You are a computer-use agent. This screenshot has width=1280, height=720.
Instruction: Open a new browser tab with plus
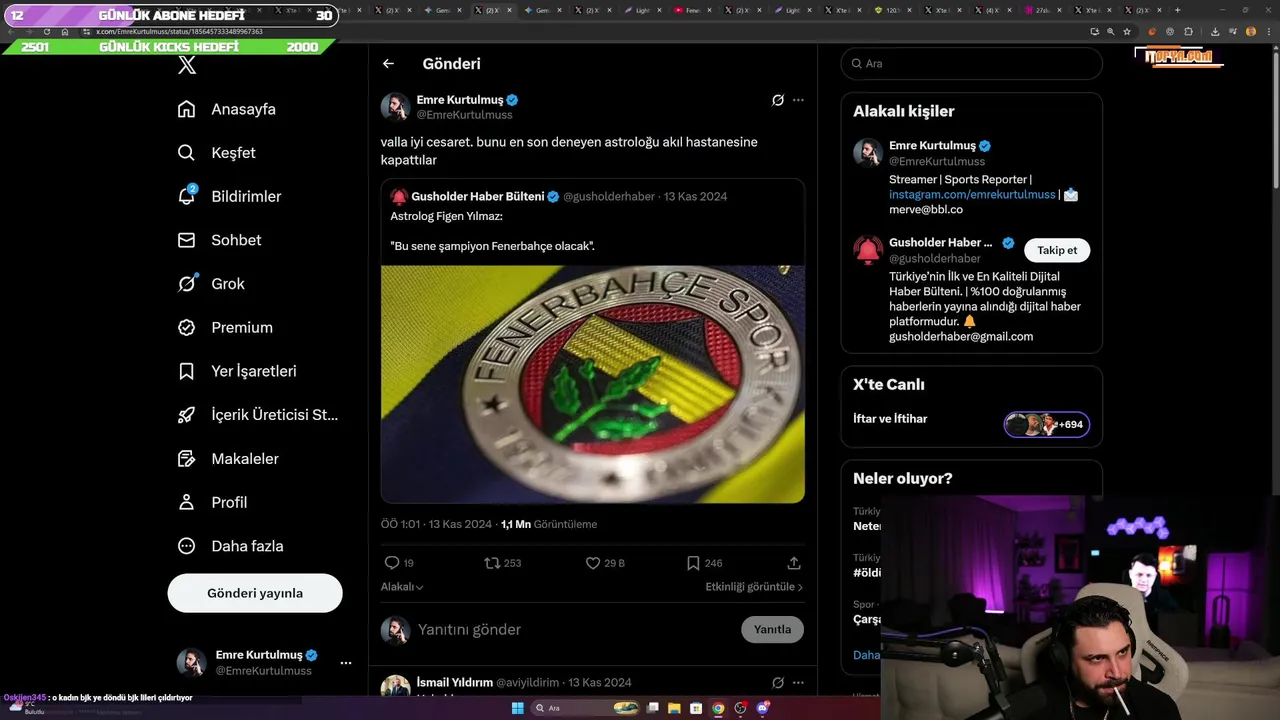pyautogui.click(x=1177, y=10)
